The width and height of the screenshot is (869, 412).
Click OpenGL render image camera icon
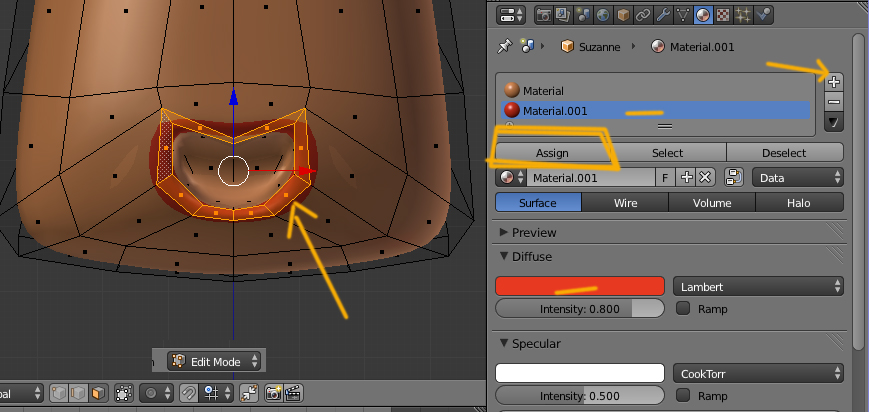click(x=273, y=394)
